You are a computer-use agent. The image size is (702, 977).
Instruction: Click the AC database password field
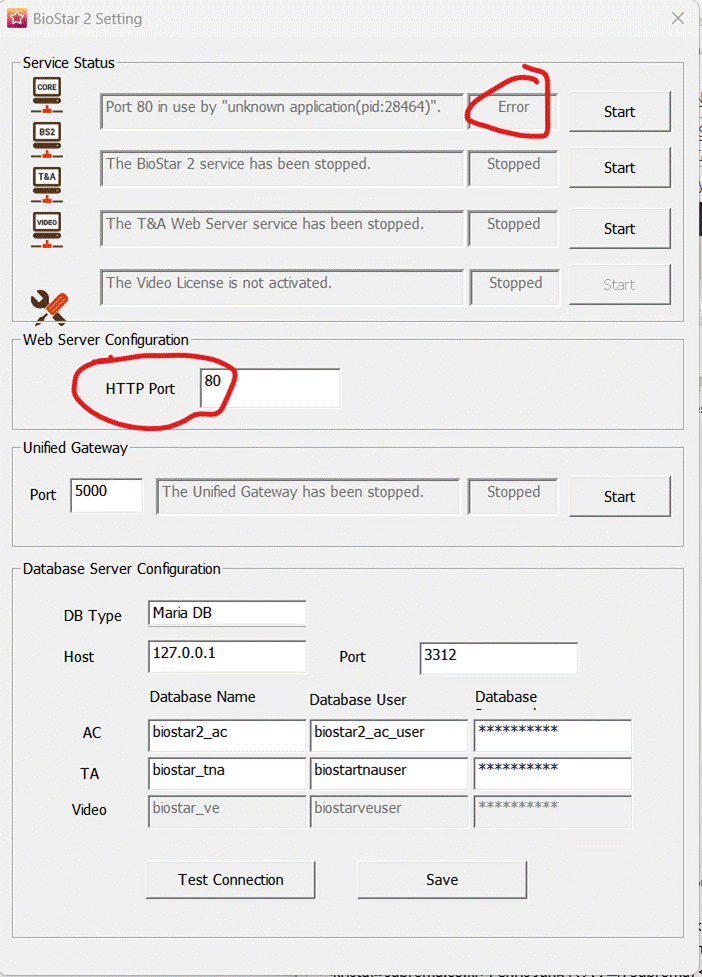(x=553, y=736)
